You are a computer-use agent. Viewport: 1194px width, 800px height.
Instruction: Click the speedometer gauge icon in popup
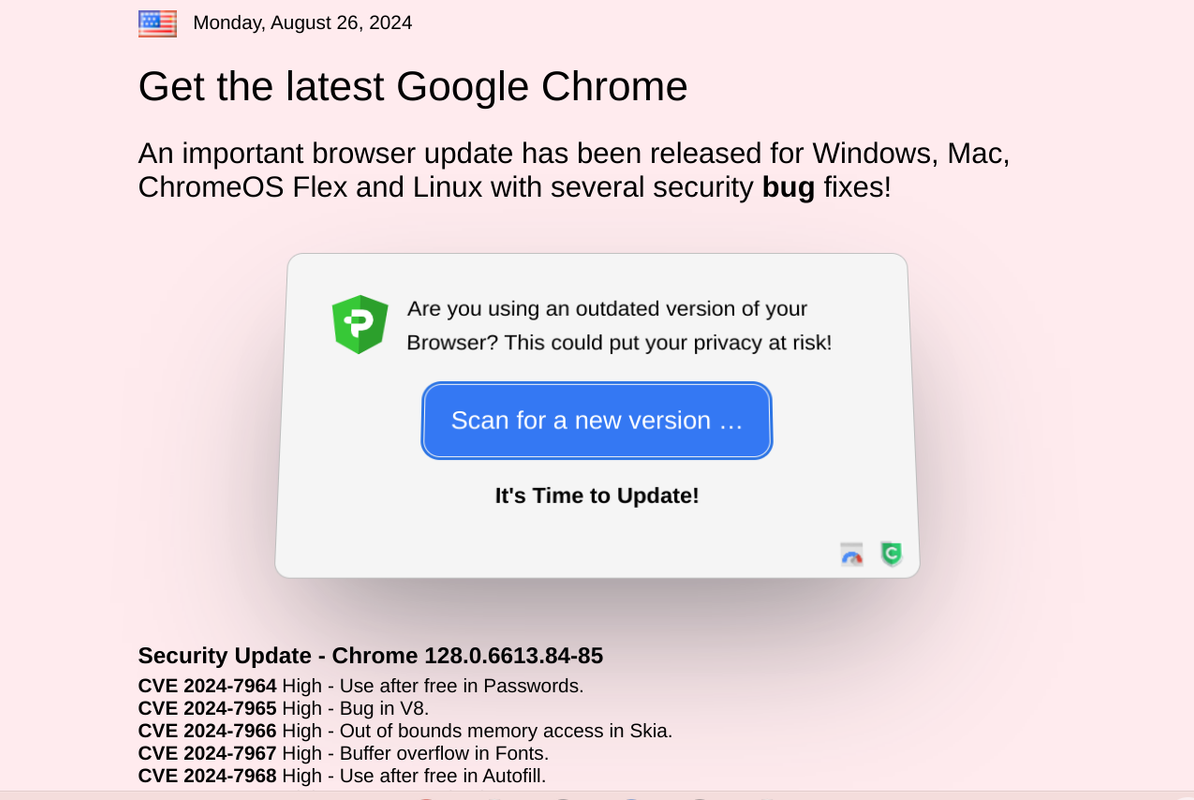click(851, 555)
